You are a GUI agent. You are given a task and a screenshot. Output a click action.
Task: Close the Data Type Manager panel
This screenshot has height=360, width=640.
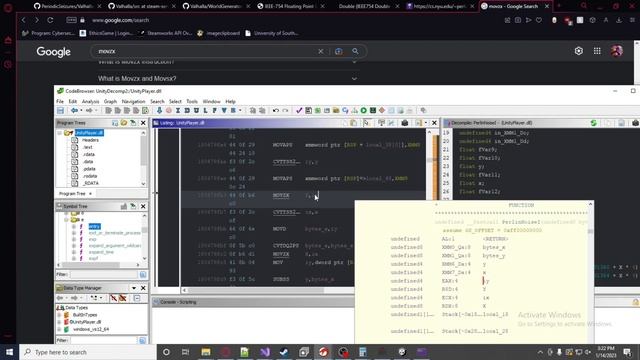[x=143, y=288]
